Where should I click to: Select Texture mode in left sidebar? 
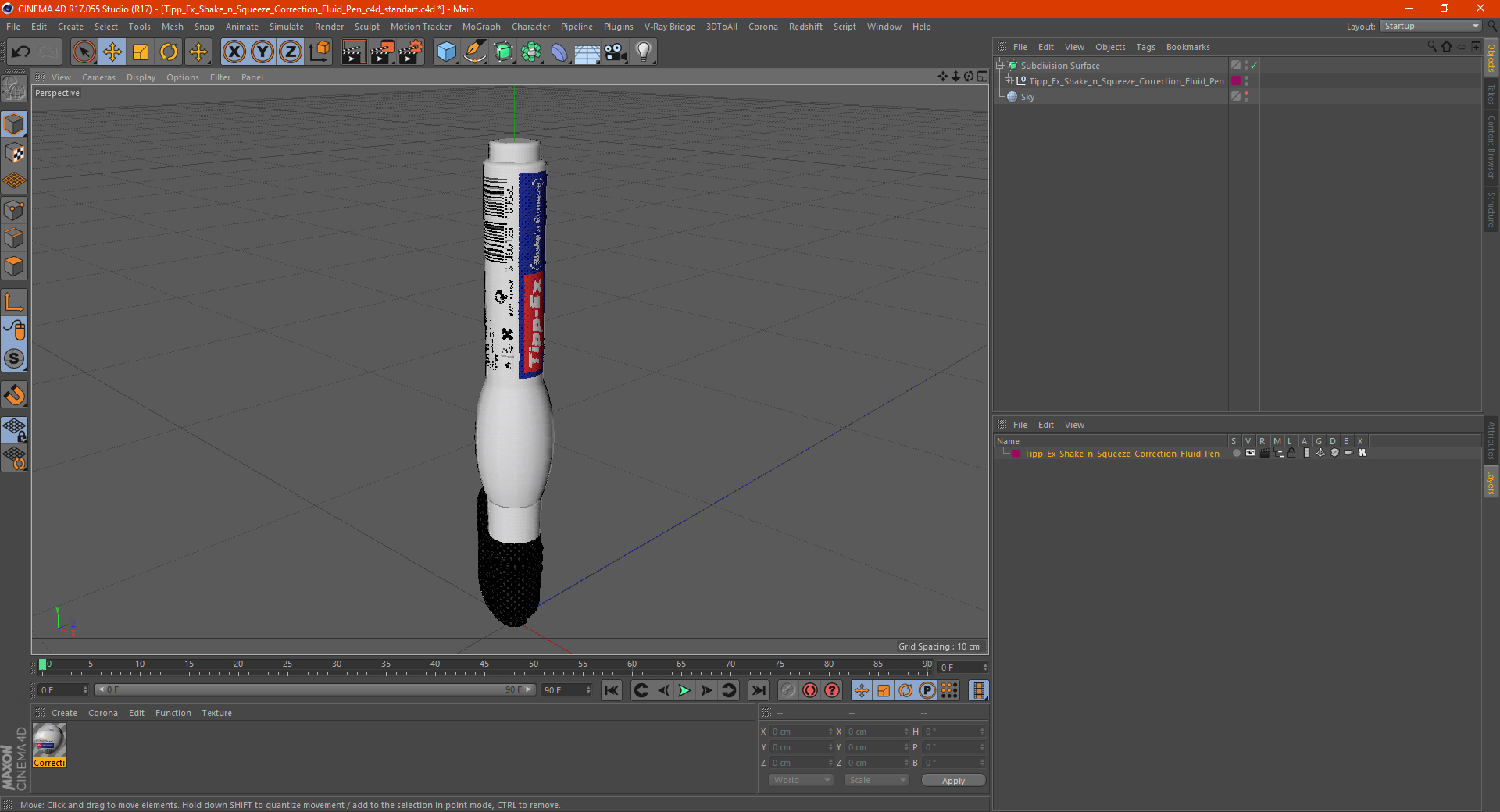pos(14,153)
